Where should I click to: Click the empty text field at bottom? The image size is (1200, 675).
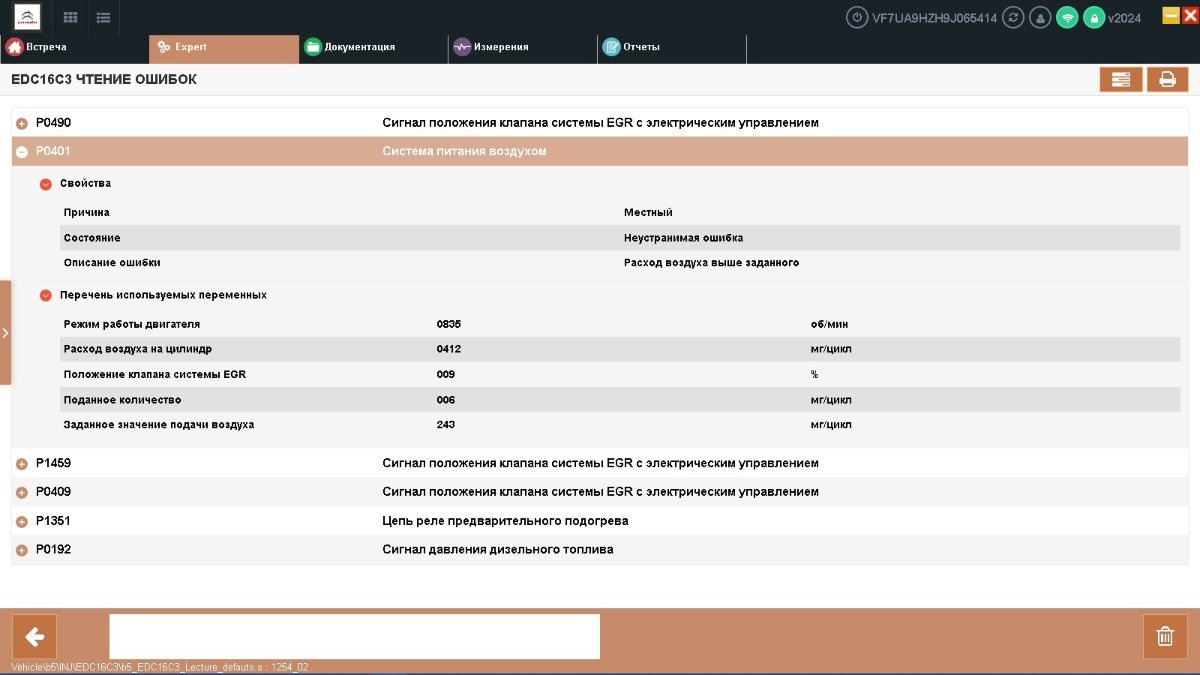(x=354, y=637)
